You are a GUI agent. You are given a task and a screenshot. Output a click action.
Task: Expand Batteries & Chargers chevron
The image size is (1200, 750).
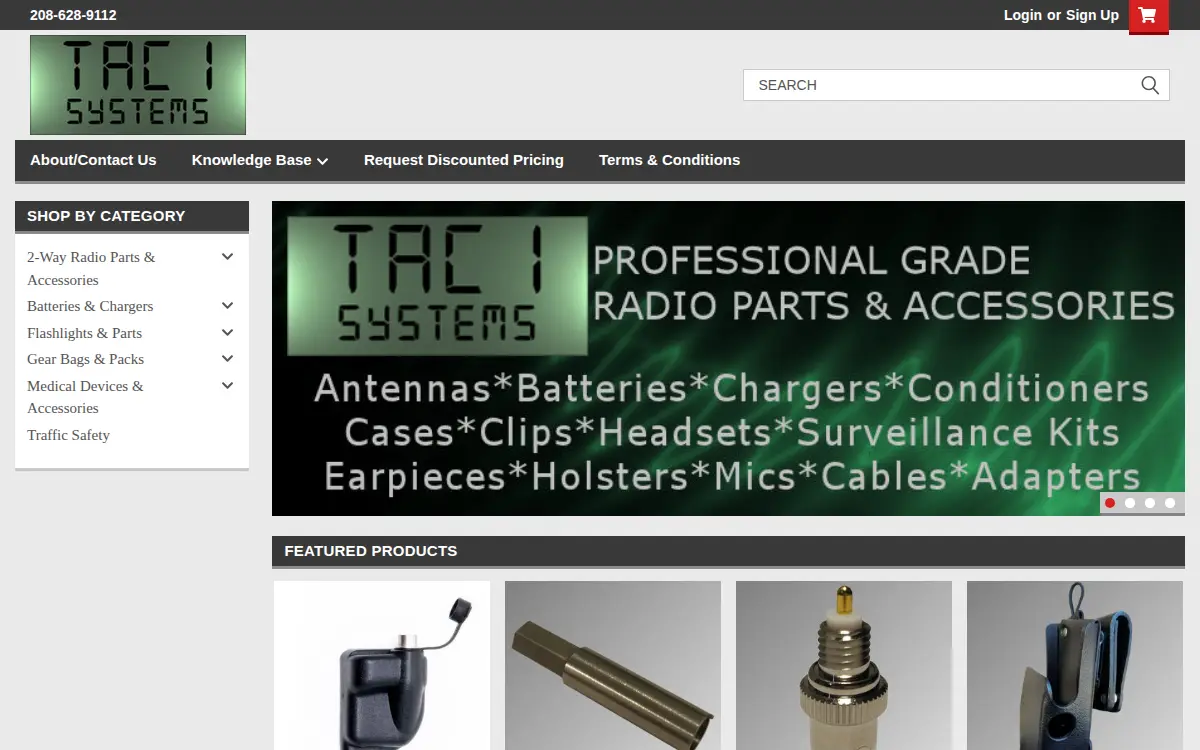(227, 306)
